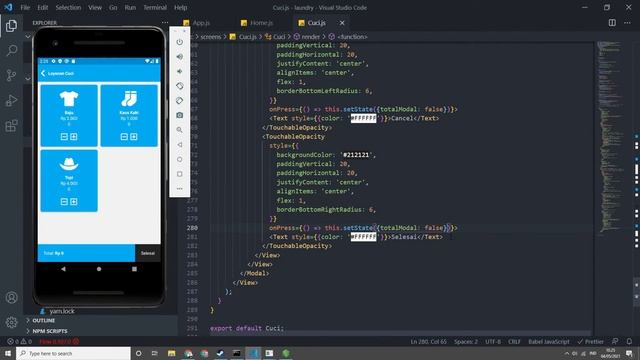Tap the minus button on the Kaos Kaki card

click(124, 137)
